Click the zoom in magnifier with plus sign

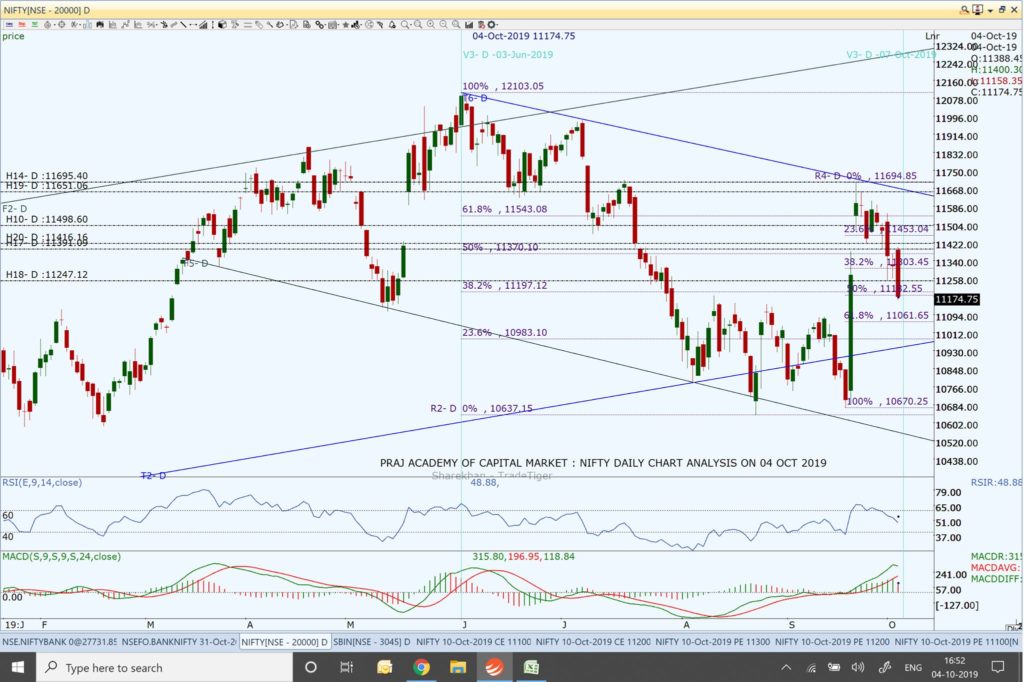click(430, 25)
